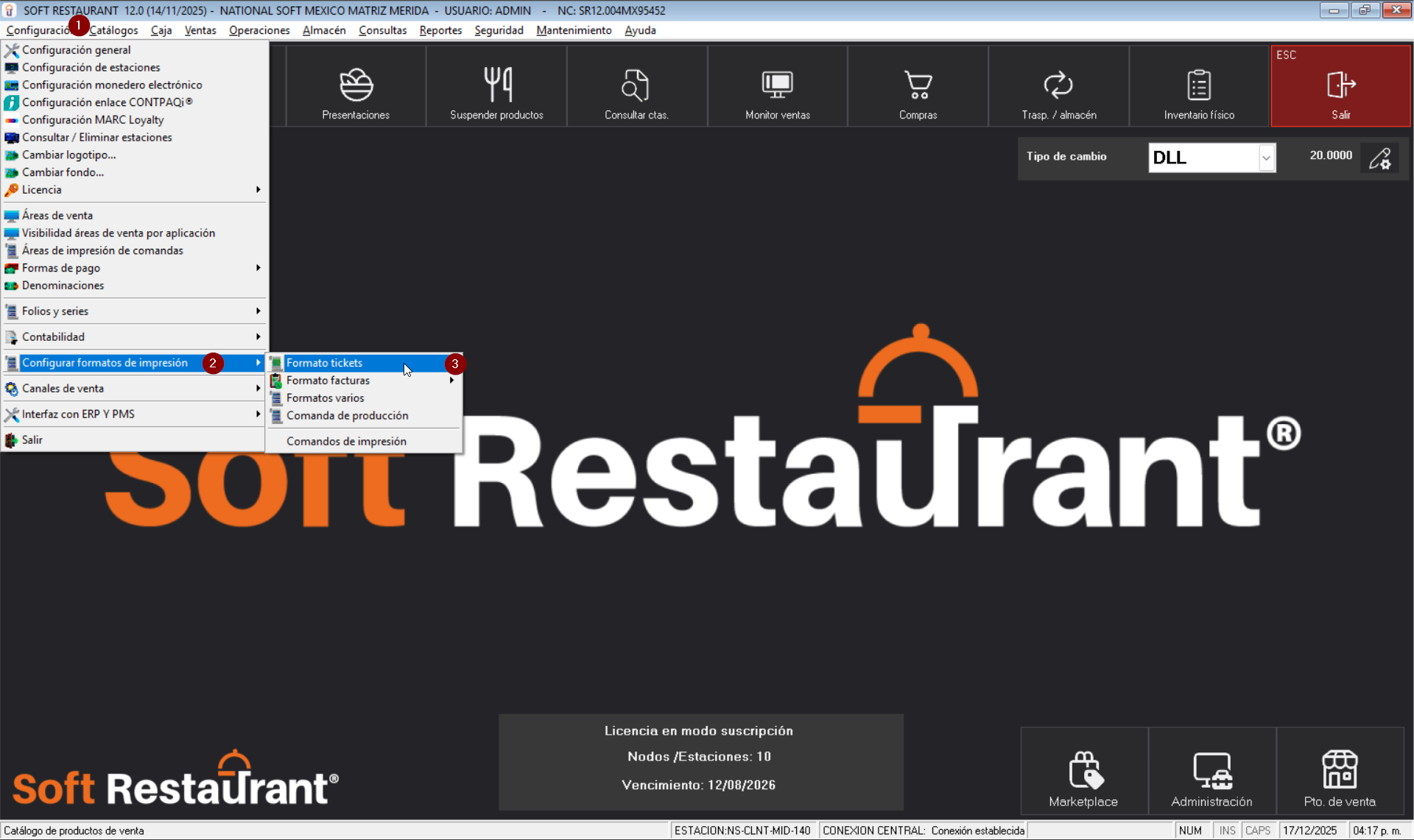The width and height of the screenshot is (1414, 840).
Task: Open the Reportes menu
Action: (x=440, y=30)
